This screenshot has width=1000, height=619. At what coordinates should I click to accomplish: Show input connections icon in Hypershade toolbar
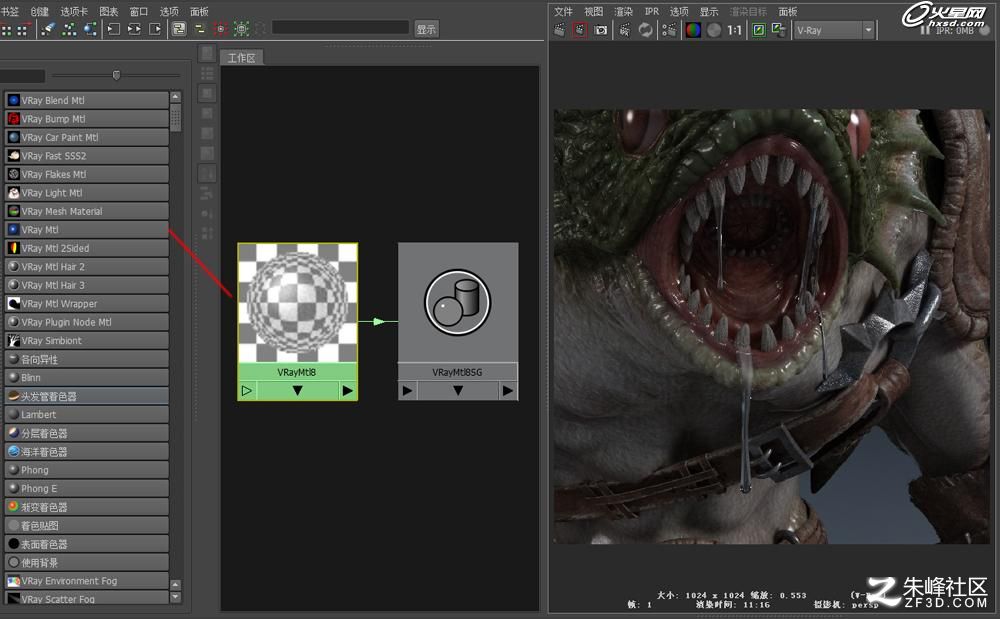click(x=114, y=29)
